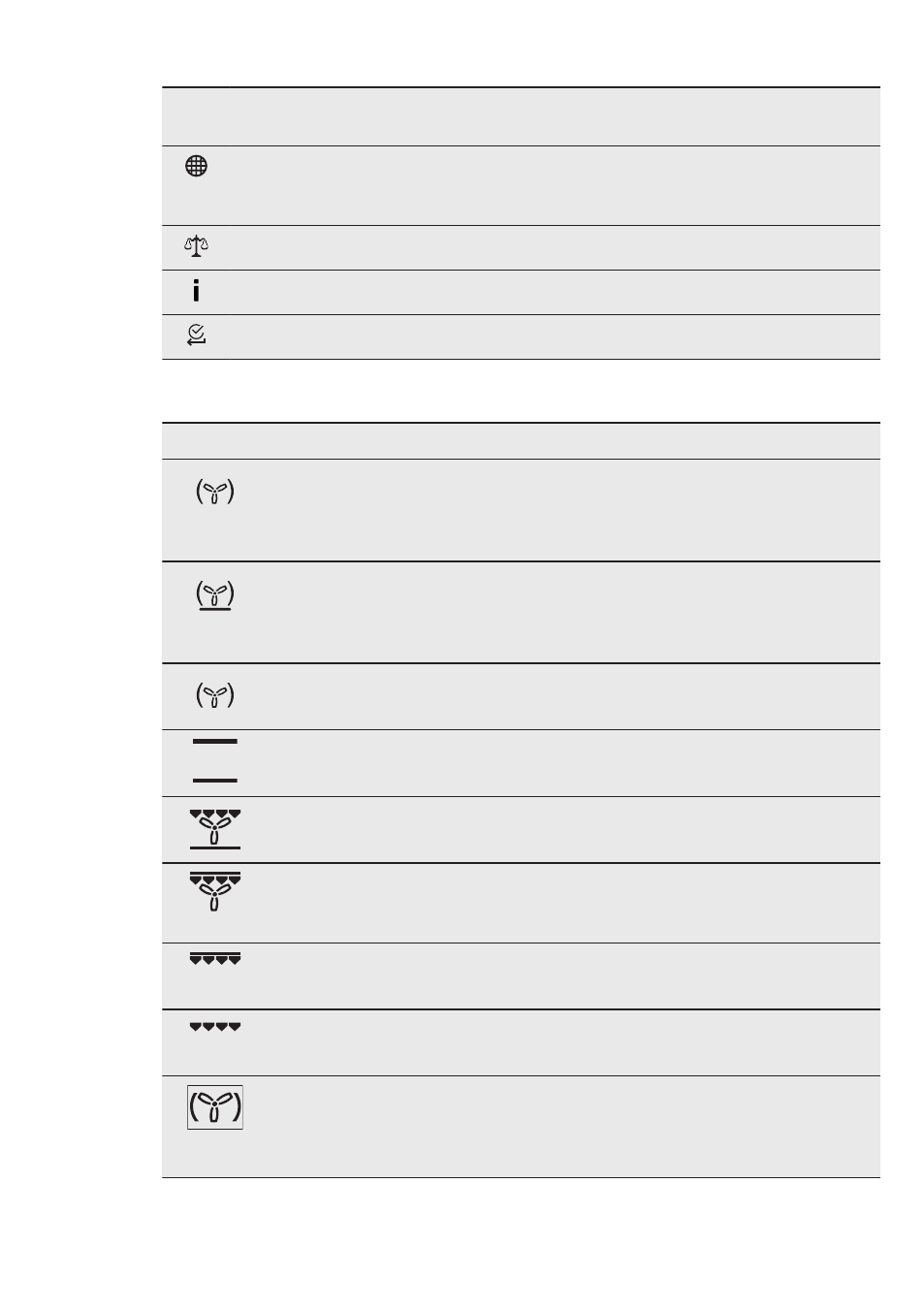Open the information 'i' icon

196,290
